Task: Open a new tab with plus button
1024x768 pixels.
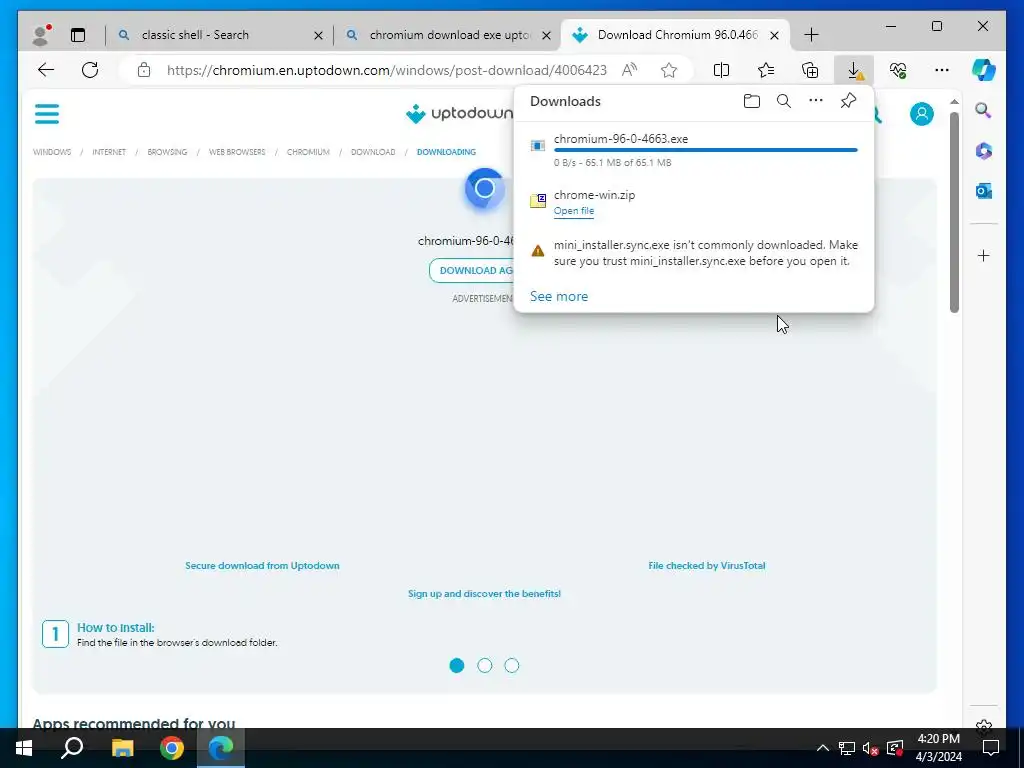Action: point(811,35)
